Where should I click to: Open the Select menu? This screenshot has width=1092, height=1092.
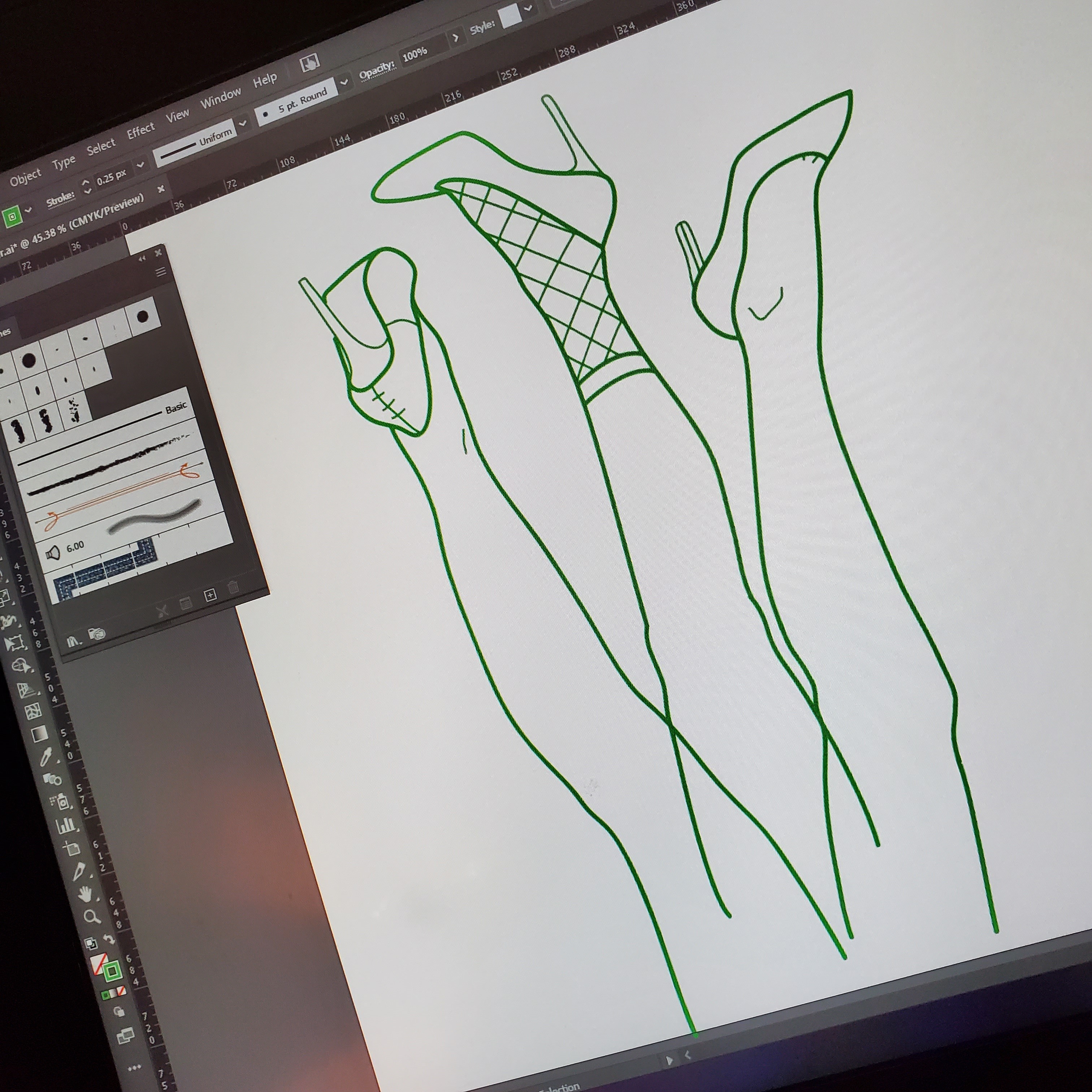[x=101, y=148]
